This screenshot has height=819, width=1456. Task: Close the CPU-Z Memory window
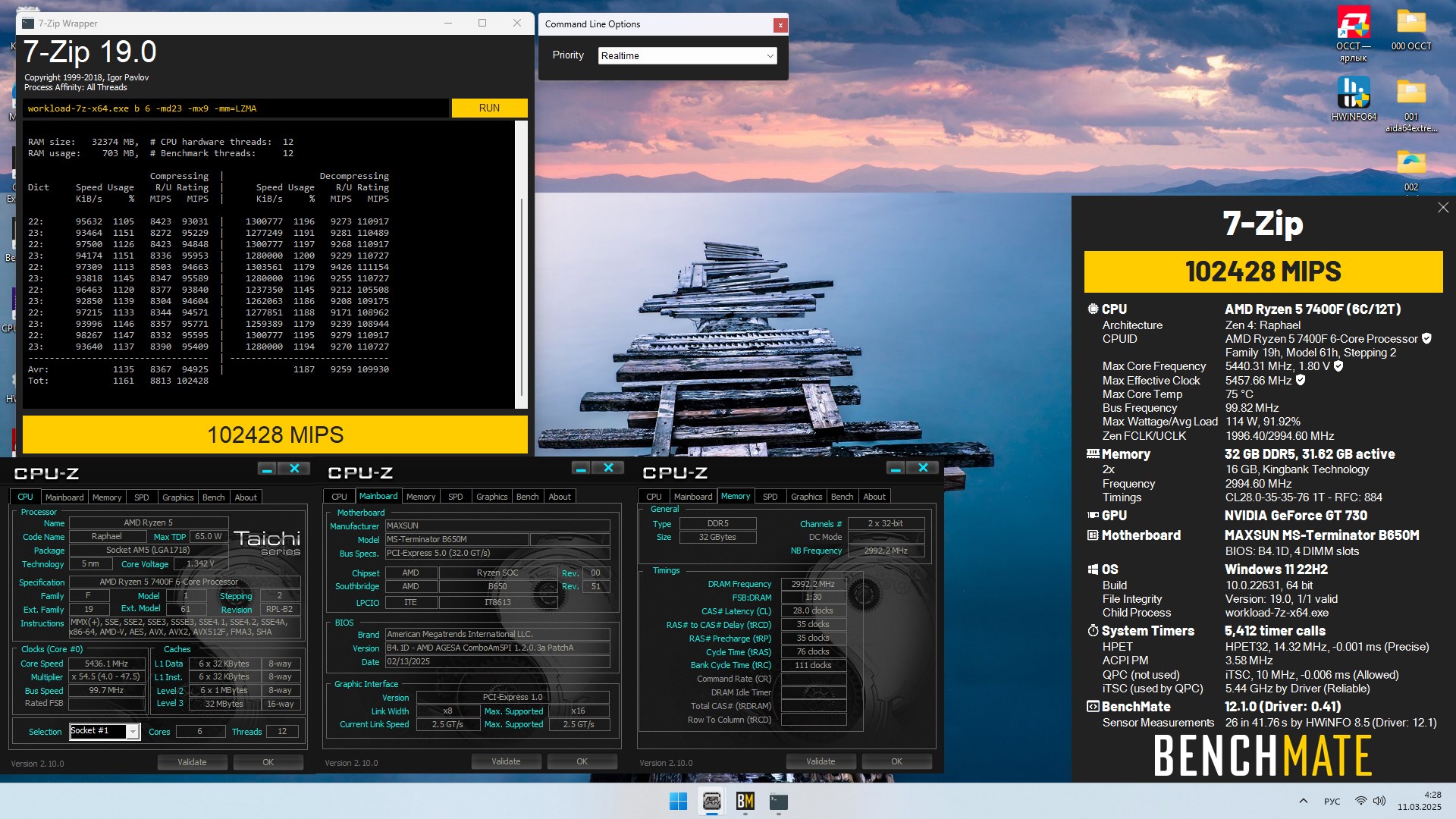(x=923, y=468)
